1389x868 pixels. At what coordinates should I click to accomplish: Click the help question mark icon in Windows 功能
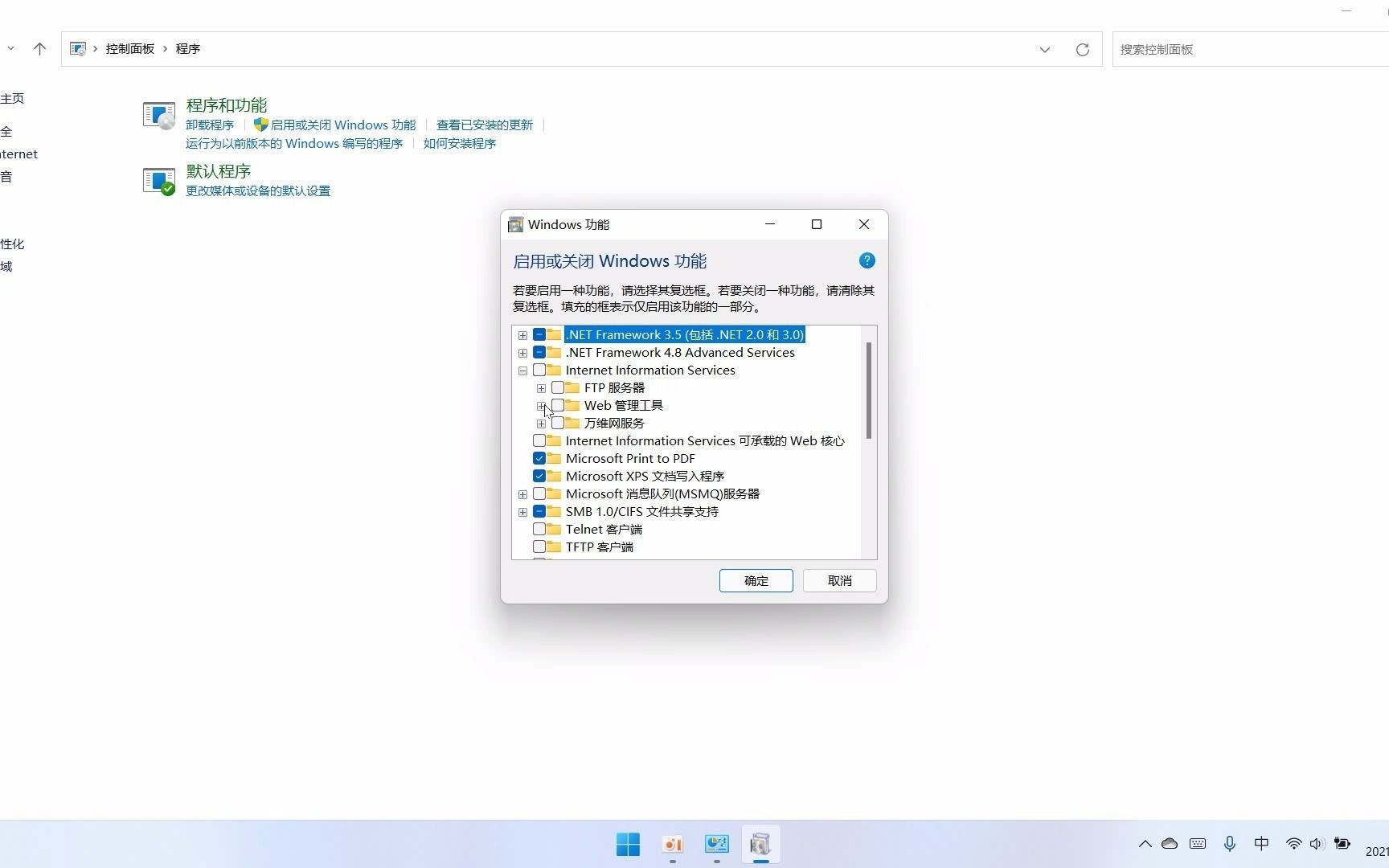867,260
